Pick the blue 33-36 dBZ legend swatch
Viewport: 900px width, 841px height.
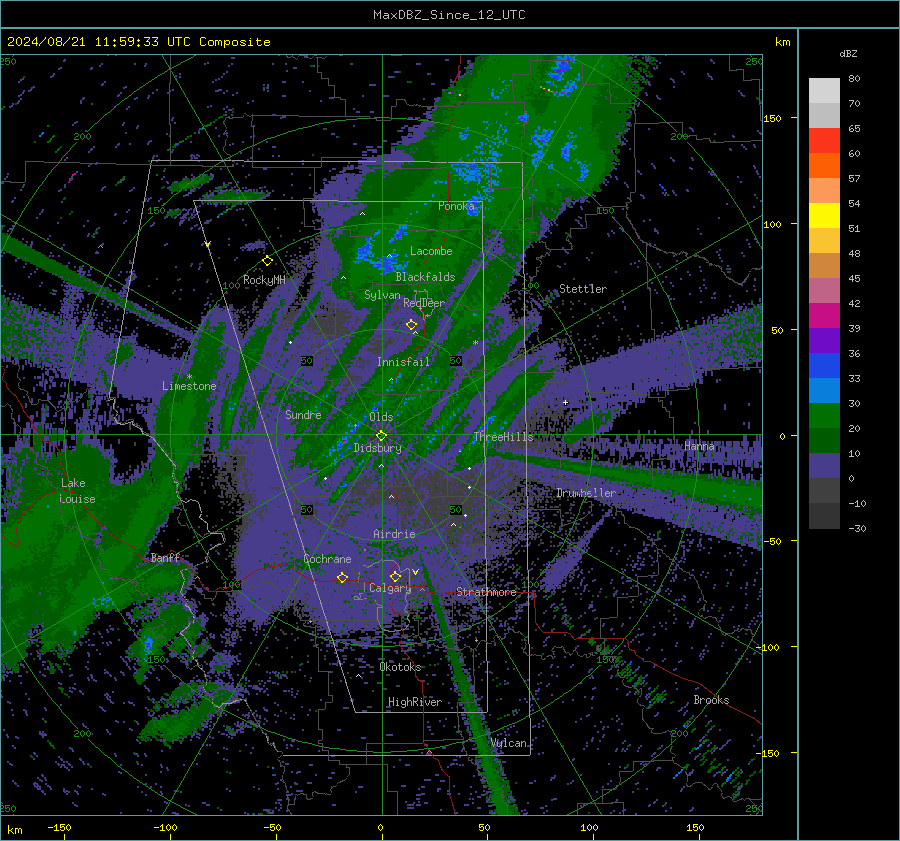(x=824, y=366)
